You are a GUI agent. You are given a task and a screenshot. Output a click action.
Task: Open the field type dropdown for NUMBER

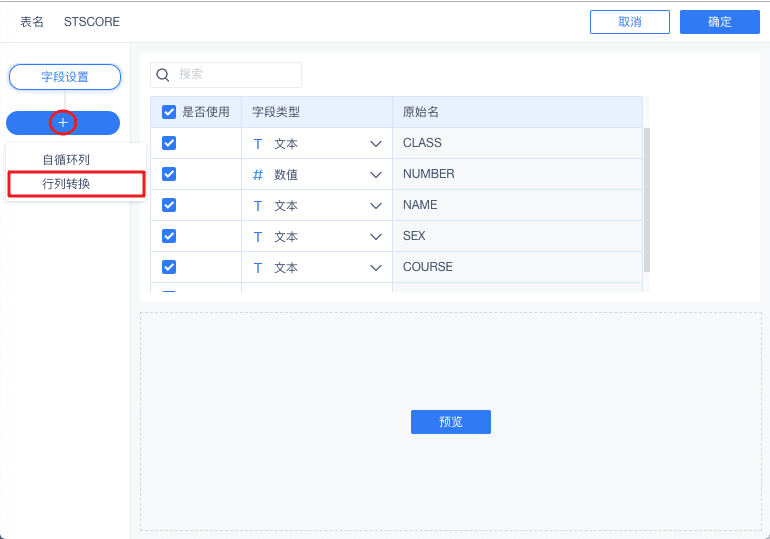(376, 175)
